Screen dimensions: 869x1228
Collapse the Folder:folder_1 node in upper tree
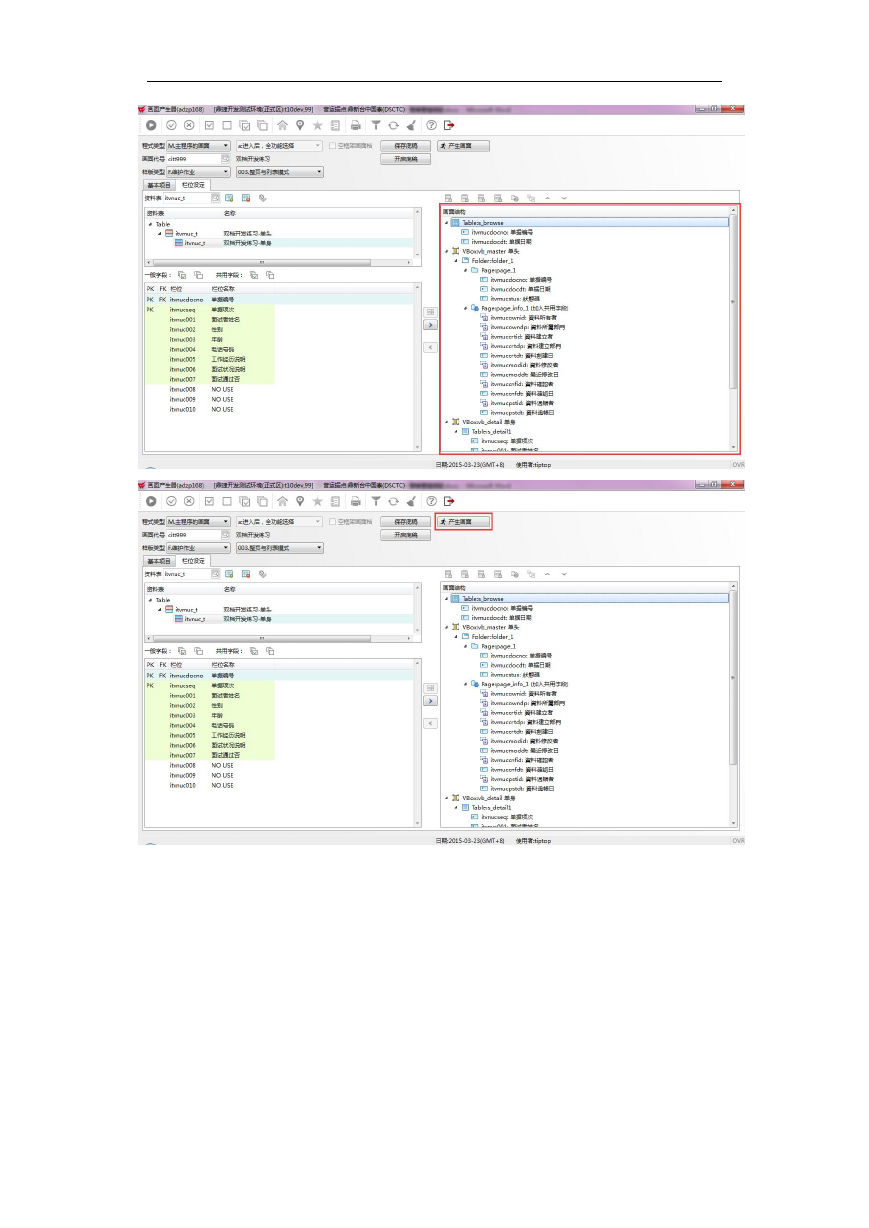tap(456, 260)
